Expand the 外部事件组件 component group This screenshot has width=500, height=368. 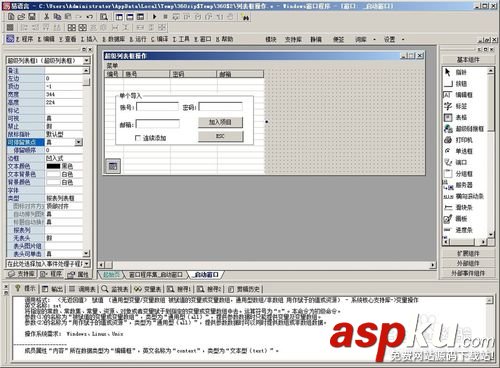468,273
